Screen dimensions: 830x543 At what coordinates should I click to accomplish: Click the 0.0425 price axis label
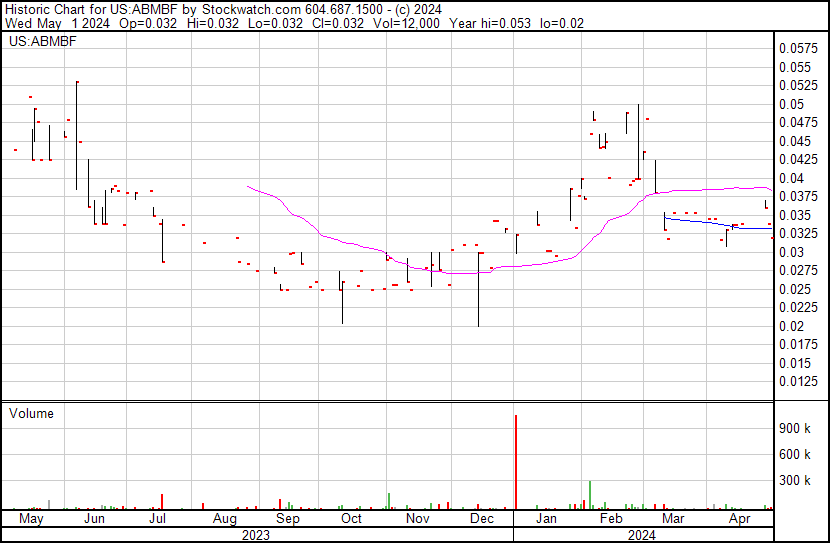(x=798, y=160)
